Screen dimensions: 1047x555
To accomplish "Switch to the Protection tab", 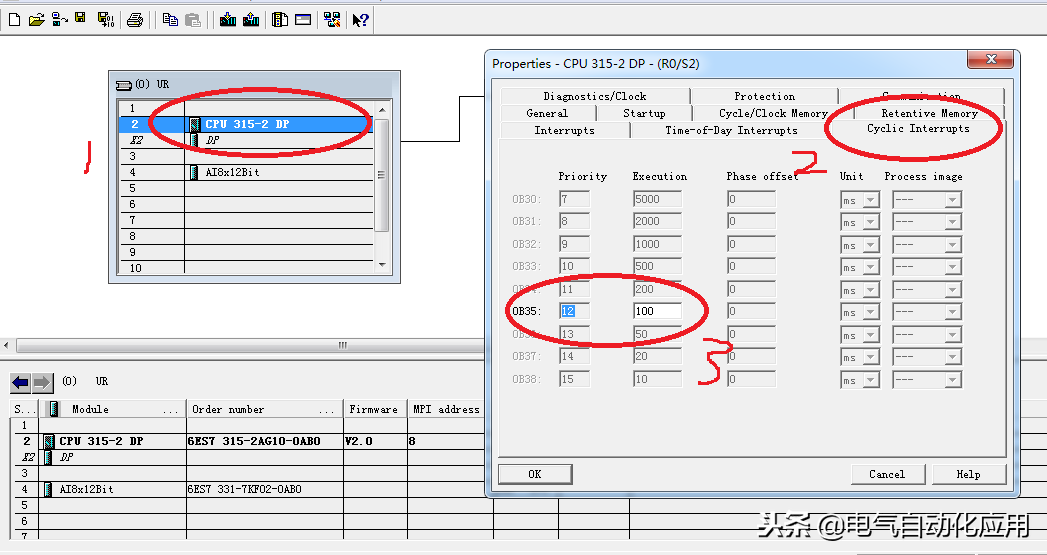I will point(765,96).
